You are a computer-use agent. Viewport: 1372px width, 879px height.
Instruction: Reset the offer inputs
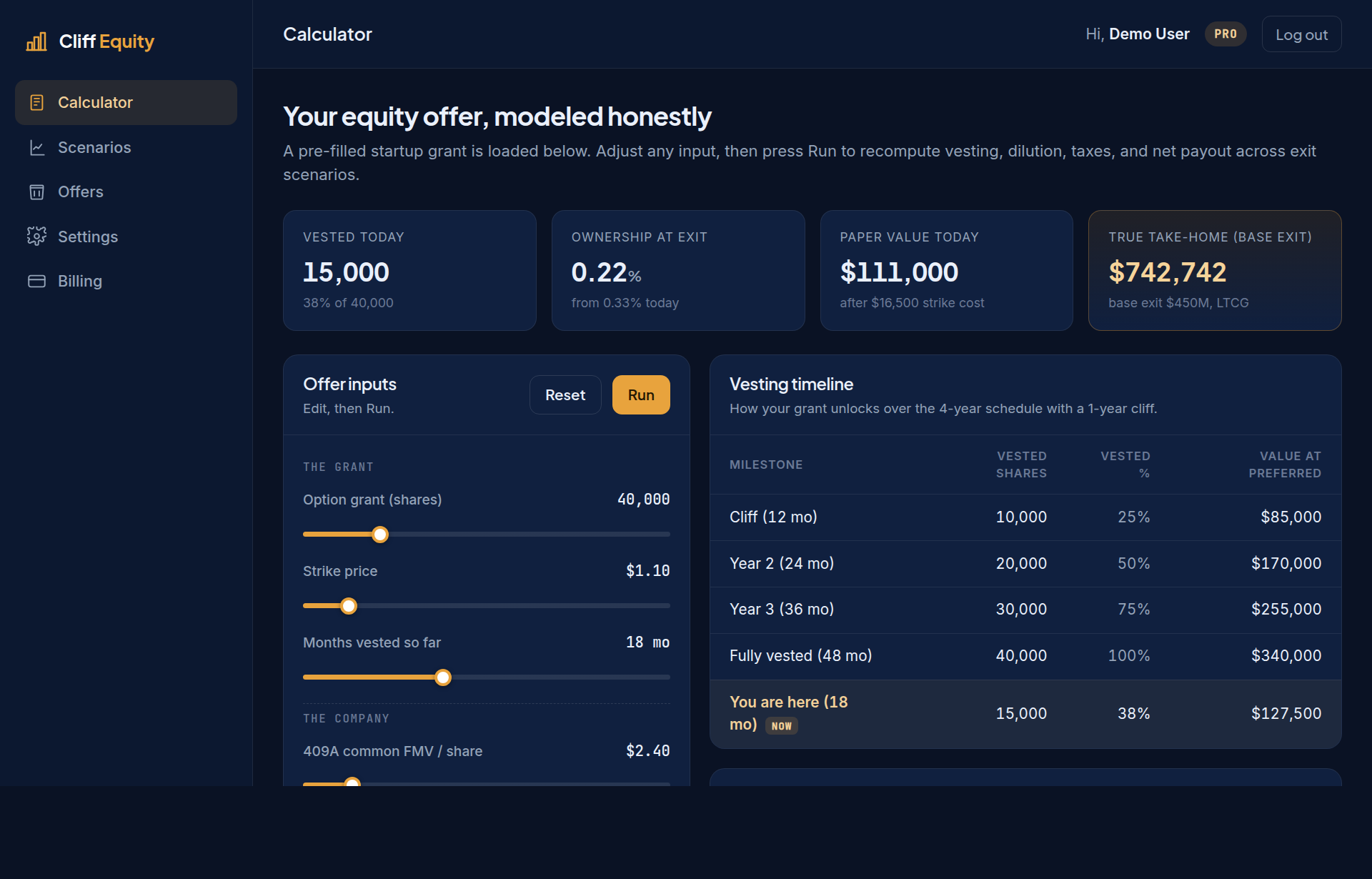pos(565,395)
